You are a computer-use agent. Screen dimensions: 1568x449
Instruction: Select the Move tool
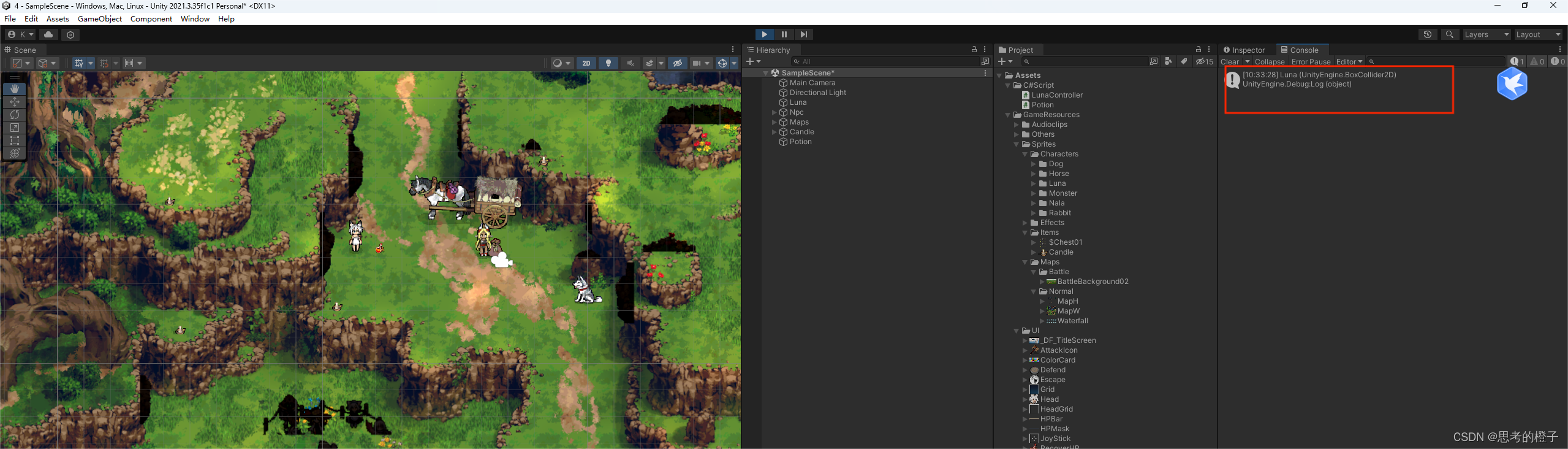tap(15, 102)
